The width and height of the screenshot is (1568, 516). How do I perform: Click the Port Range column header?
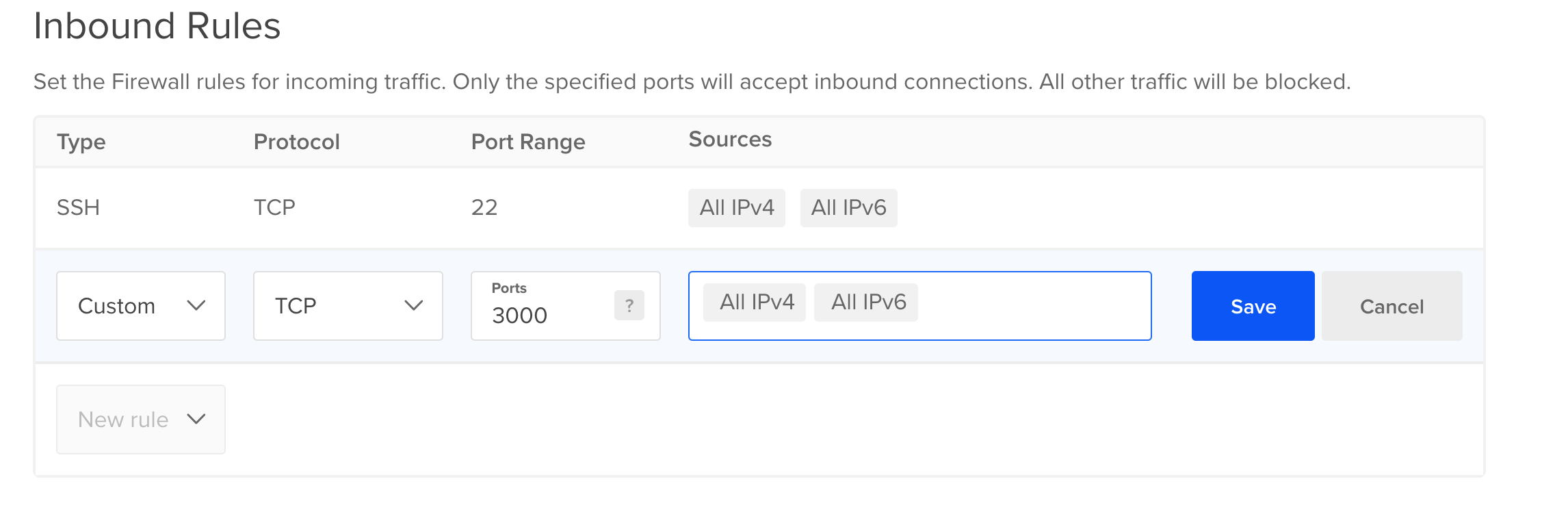click(528, 142)
